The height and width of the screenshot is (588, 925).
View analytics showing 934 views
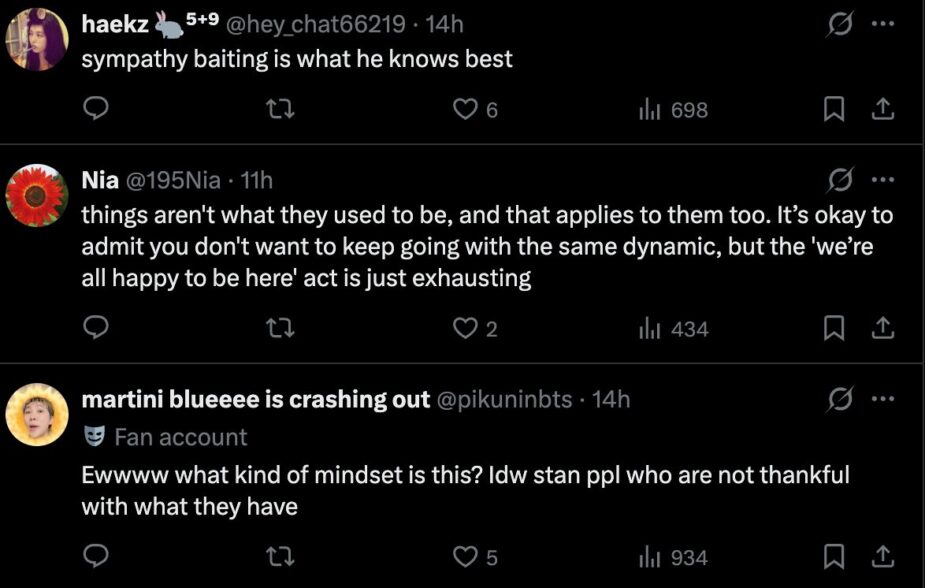click(672, 556)
